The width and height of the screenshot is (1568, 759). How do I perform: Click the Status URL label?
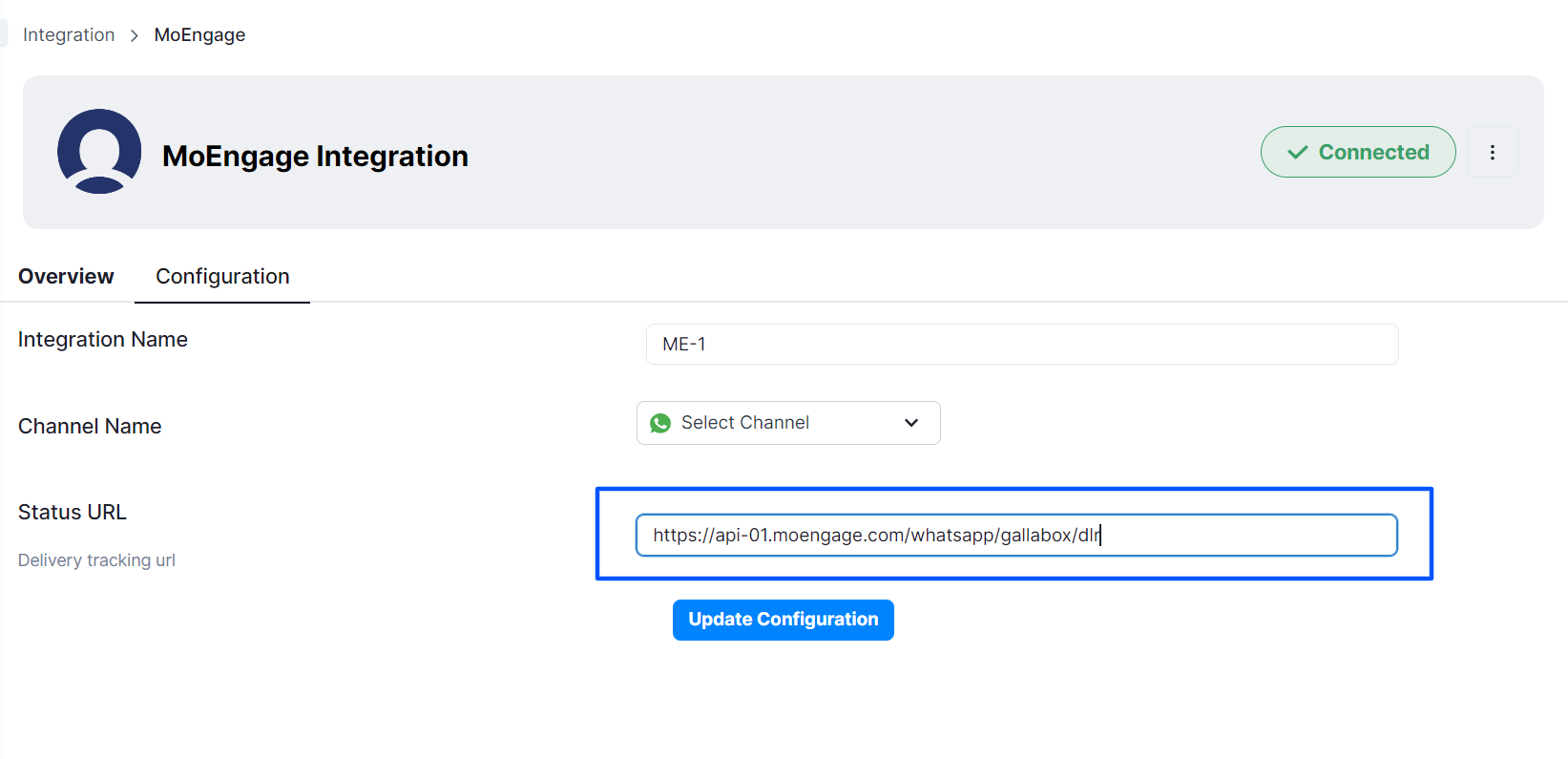(73, 513)
